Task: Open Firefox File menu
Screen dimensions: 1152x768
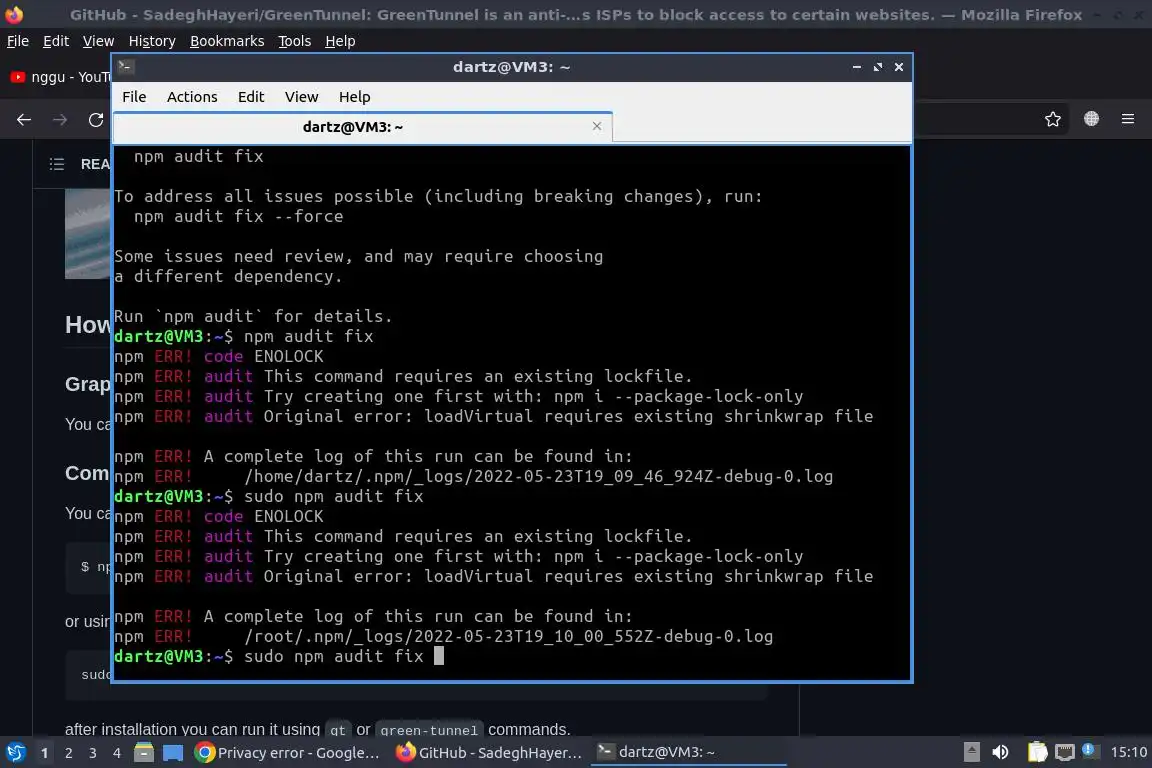Action: click(18, 41)
